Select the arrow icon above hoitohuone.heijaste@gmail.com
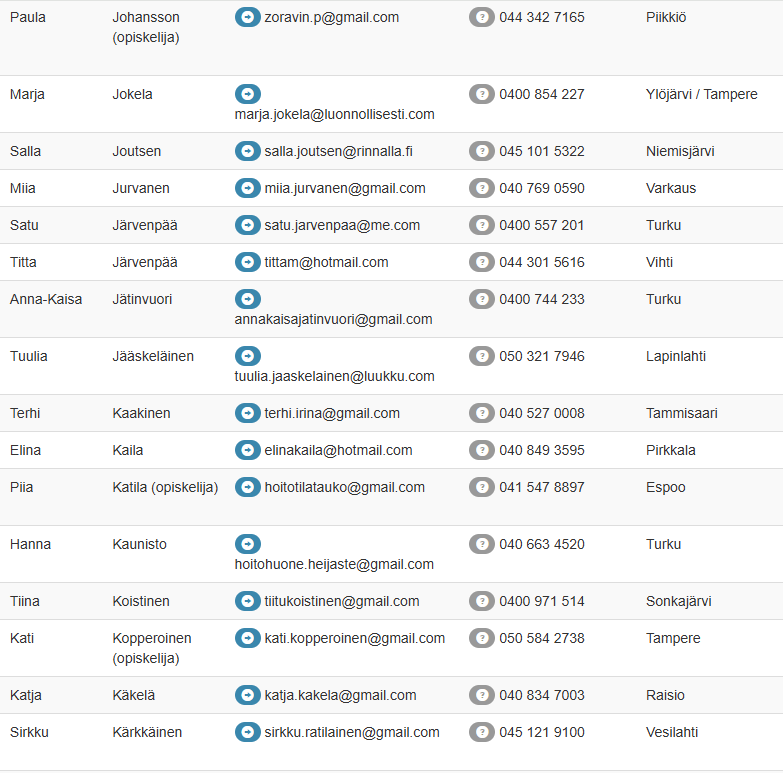Image resolution: width=783 pixels, height=773 pixels. [247, 544]
